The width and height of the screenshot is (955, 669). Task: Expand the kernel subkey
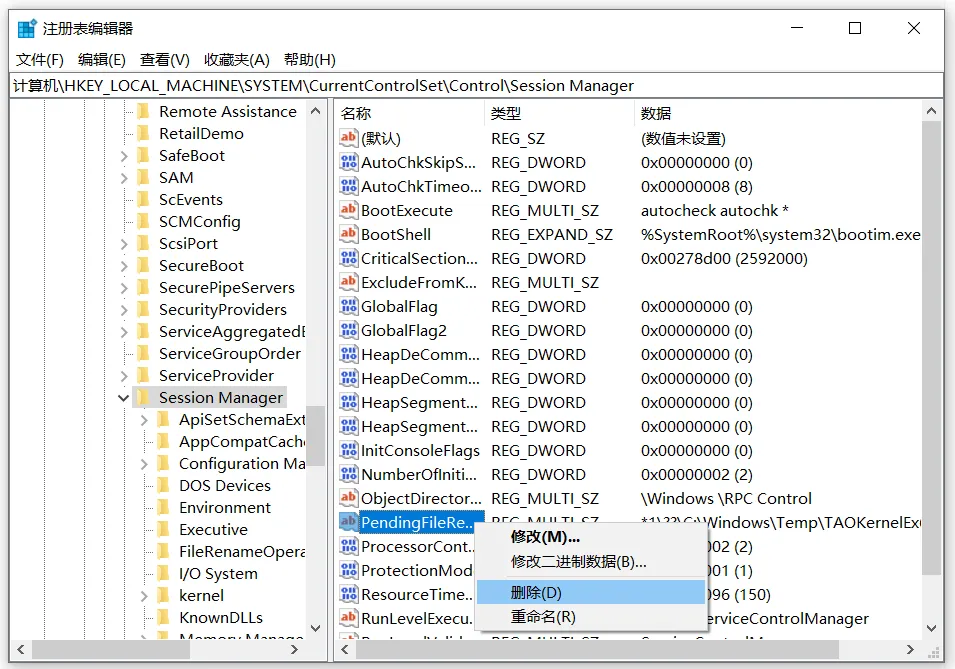click(x=144, y=596)
